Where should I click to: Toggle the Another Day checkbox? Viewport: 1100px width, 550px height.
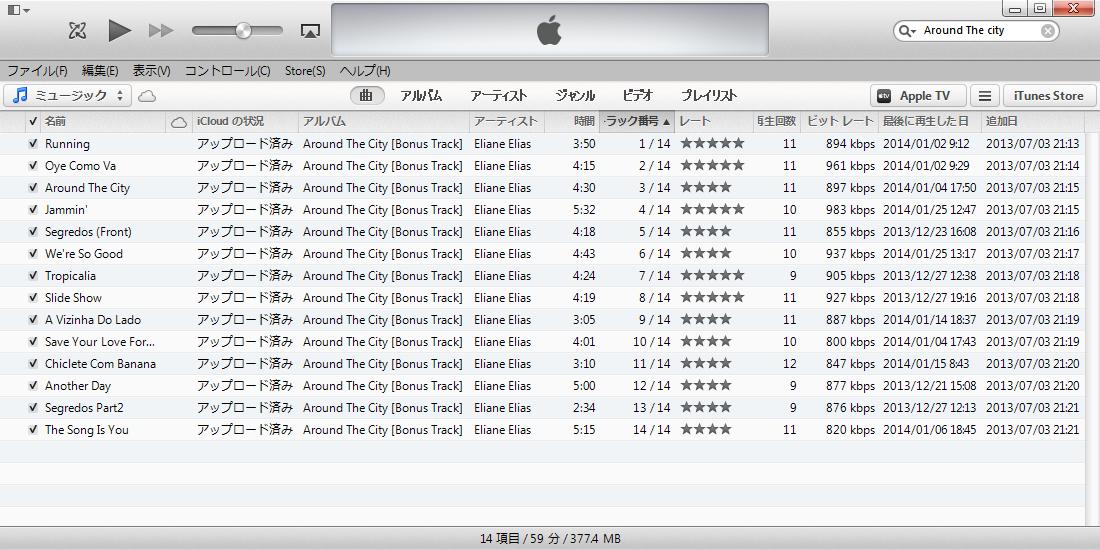(33, 386)
